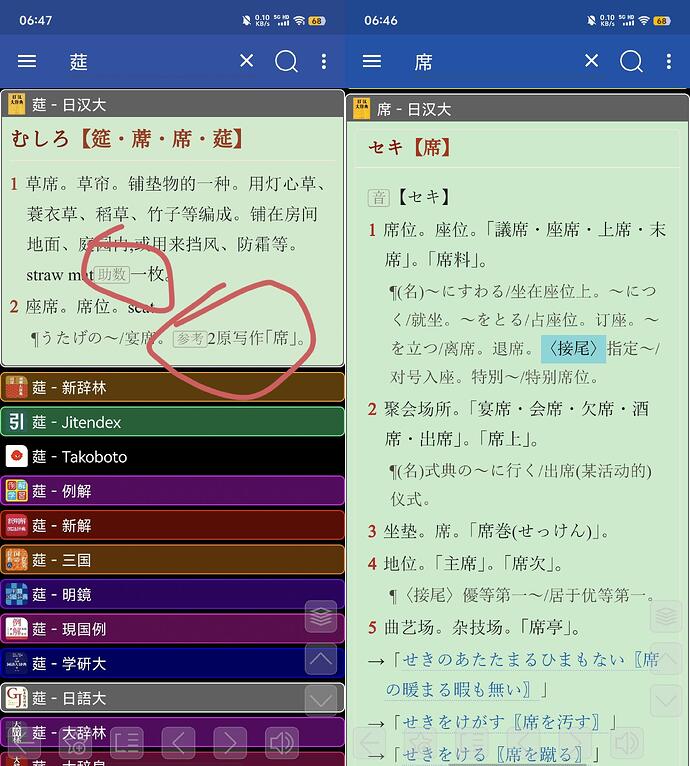Tap floating favorite star button on 莚 screen
The height and width of the screenshot is (766, 690).
[x=76, y=743]
